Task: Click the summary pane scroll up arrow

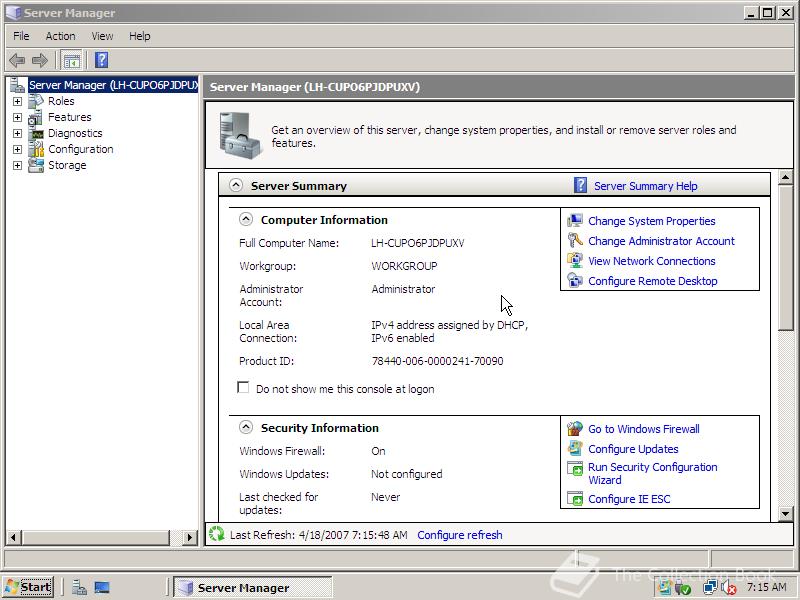Action: [x=786, y=178]
